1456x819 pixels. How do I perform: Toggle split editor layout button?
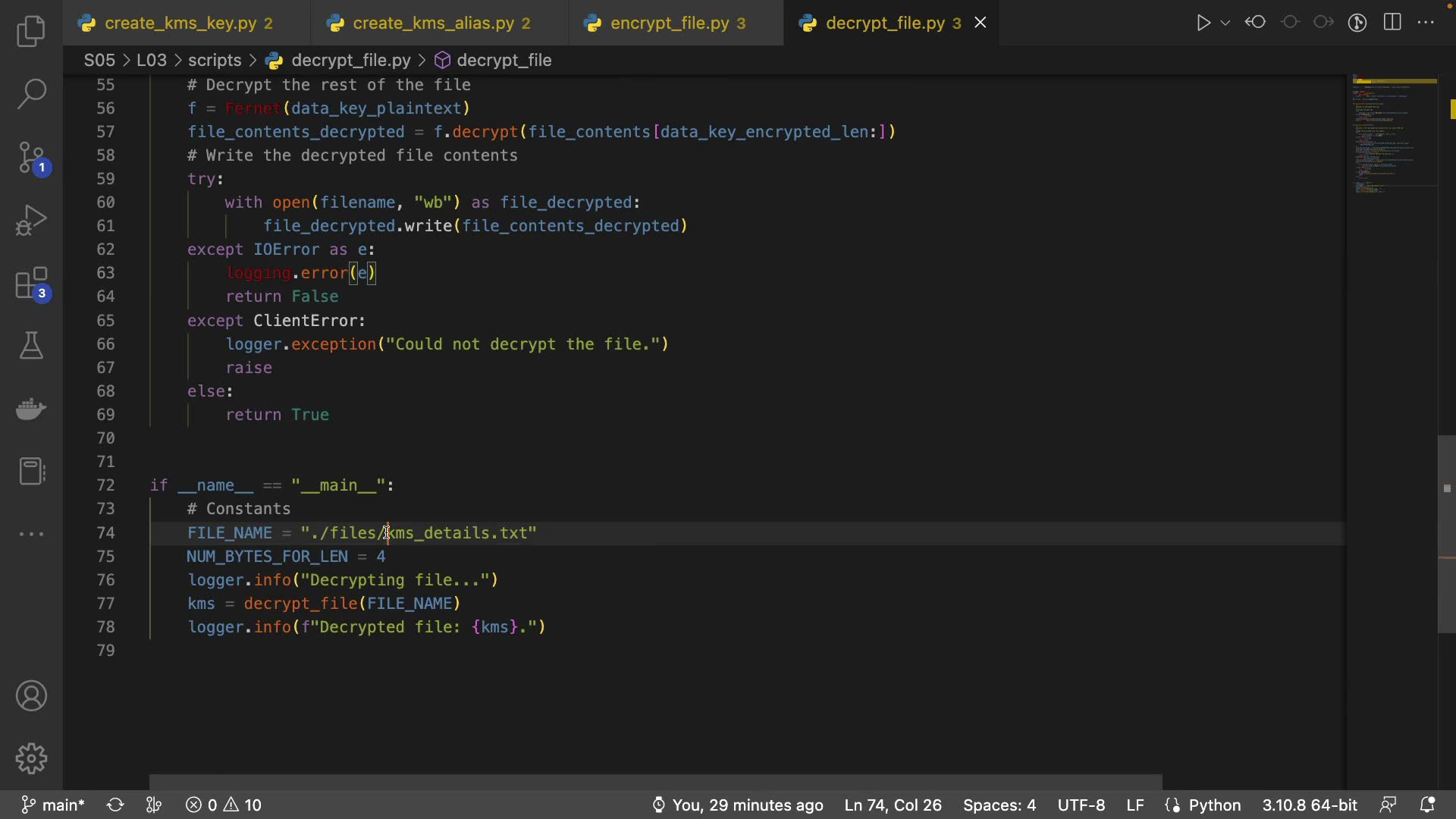pos(1392,23)
